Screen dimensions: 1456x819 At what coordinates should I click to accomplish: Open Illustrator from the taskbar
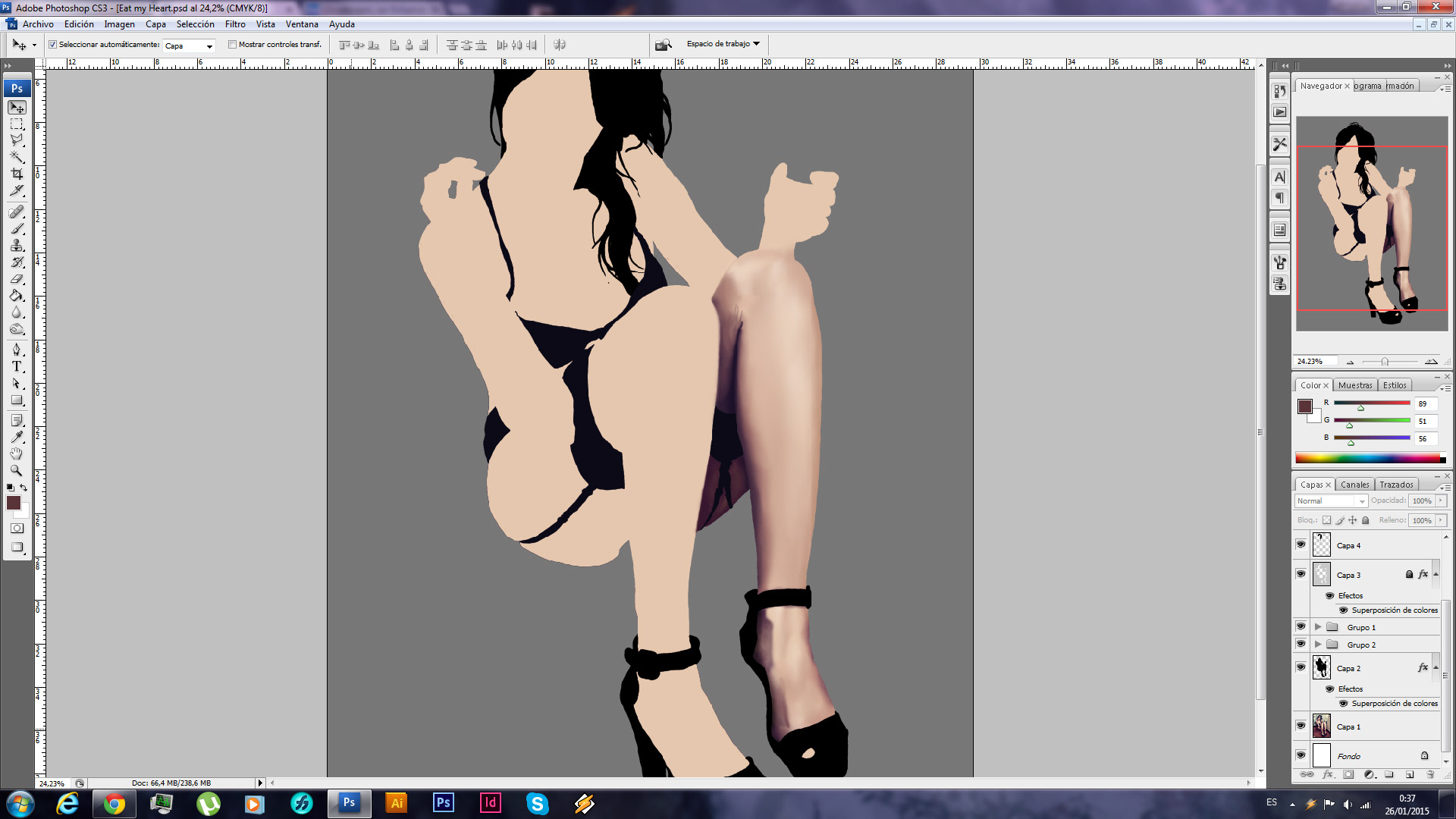[397, 803]
